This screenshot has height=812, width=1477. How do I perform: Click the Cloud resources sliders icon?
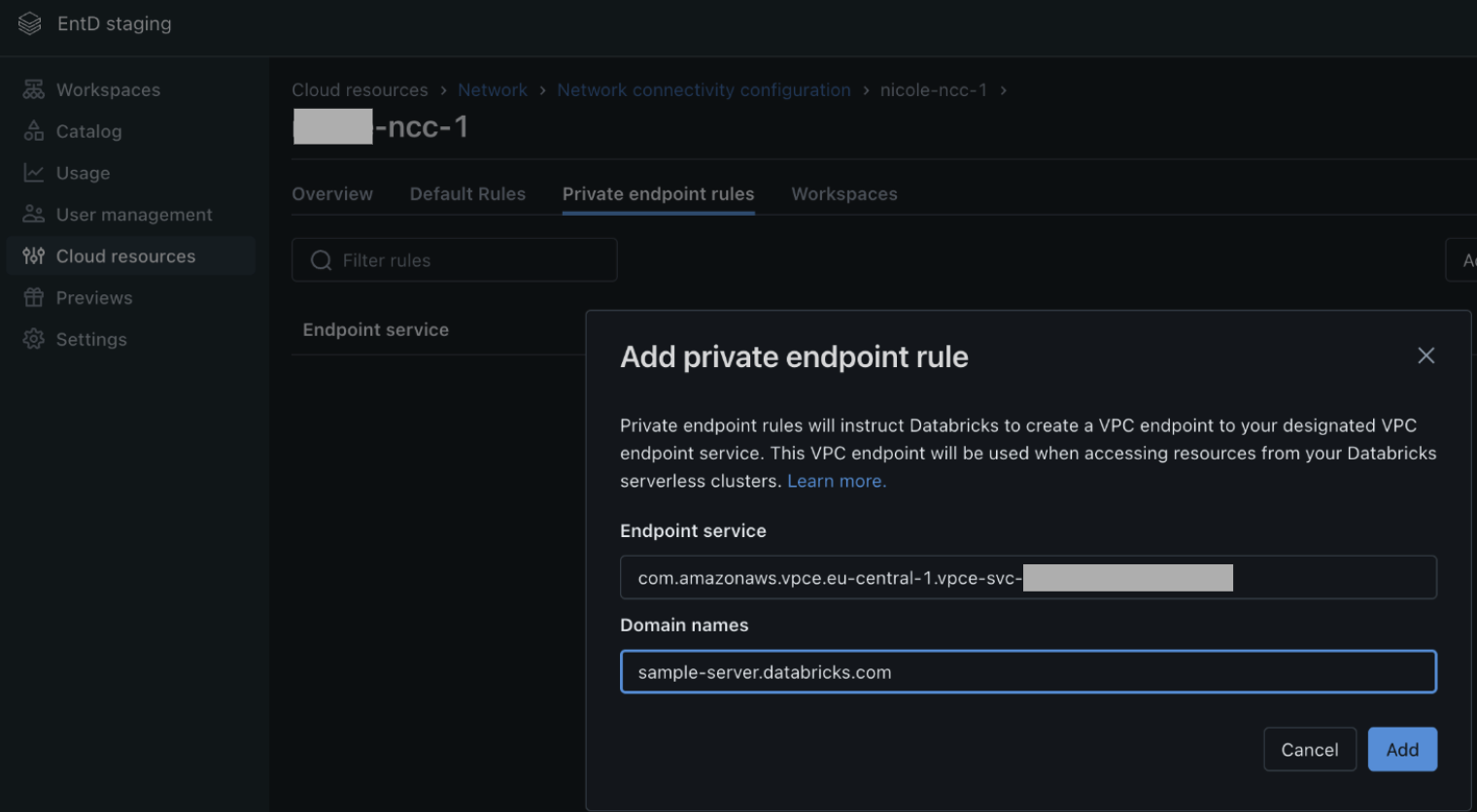point(34,256)
